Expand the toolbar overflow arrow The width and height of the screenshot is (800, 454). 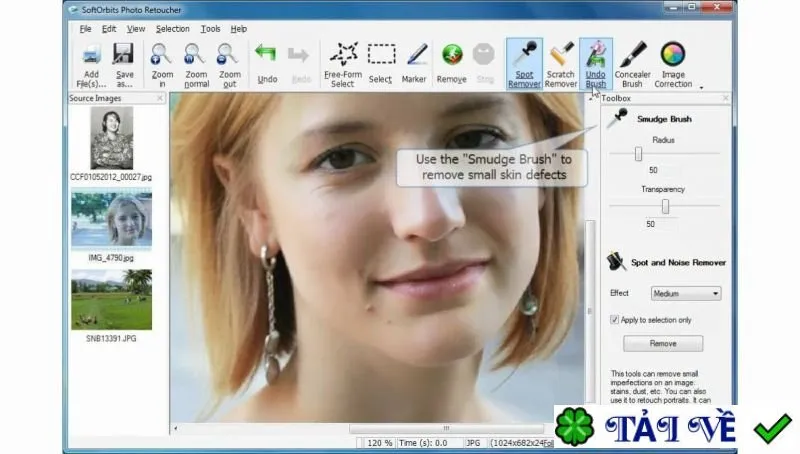(x=702, y=88)
